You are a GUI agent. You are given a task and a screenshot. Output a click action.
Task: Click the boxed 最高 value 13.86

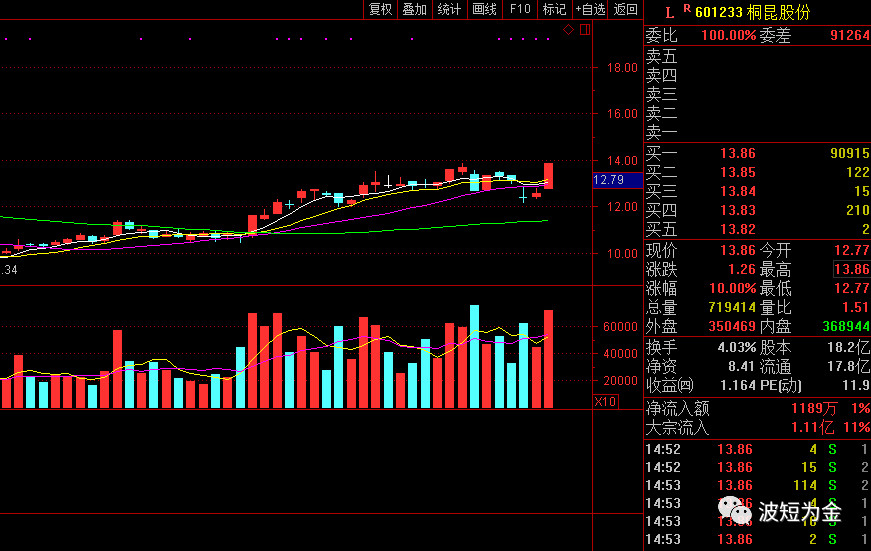point(852,270)
